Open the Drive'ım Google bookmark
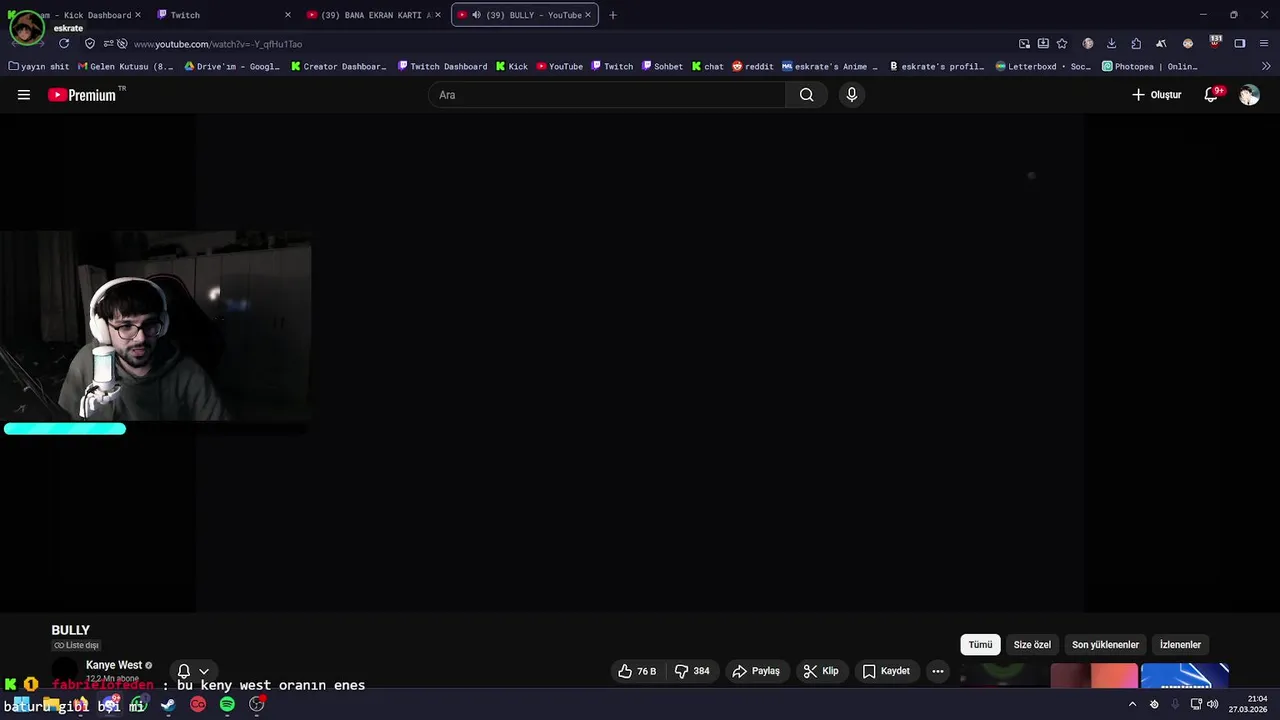The height and width of the screenshot is (720, 1280). (232, 67)
